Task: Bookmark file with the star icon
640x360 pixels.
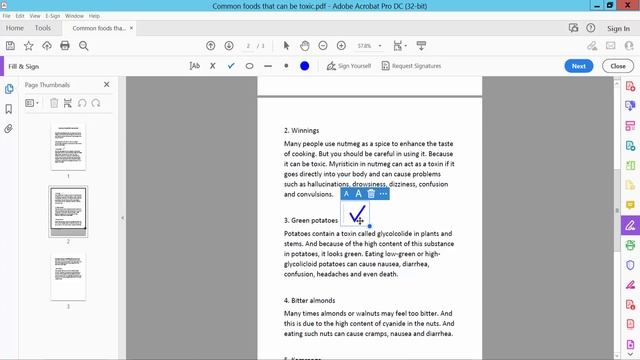Action: [x=29, y=46]
